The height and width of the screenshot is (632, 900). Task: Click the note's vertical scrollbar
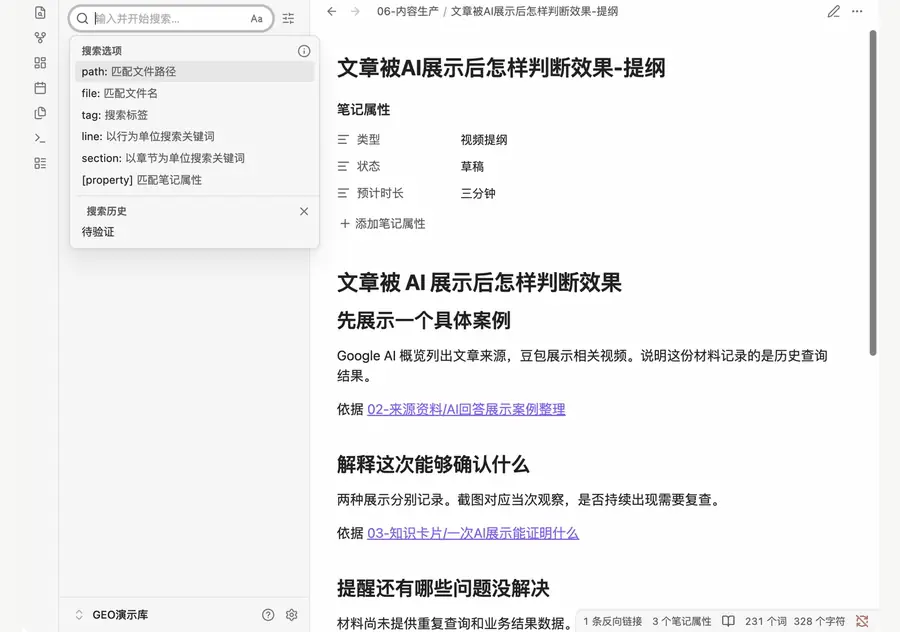click(x=873, y=193)
